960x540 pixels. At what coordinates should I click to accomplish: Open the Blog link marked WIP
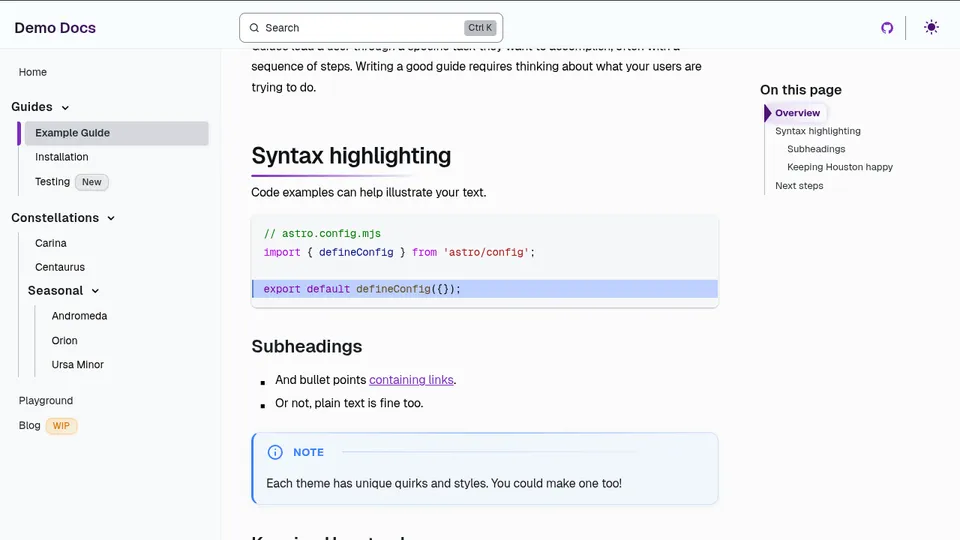[30, 425]
